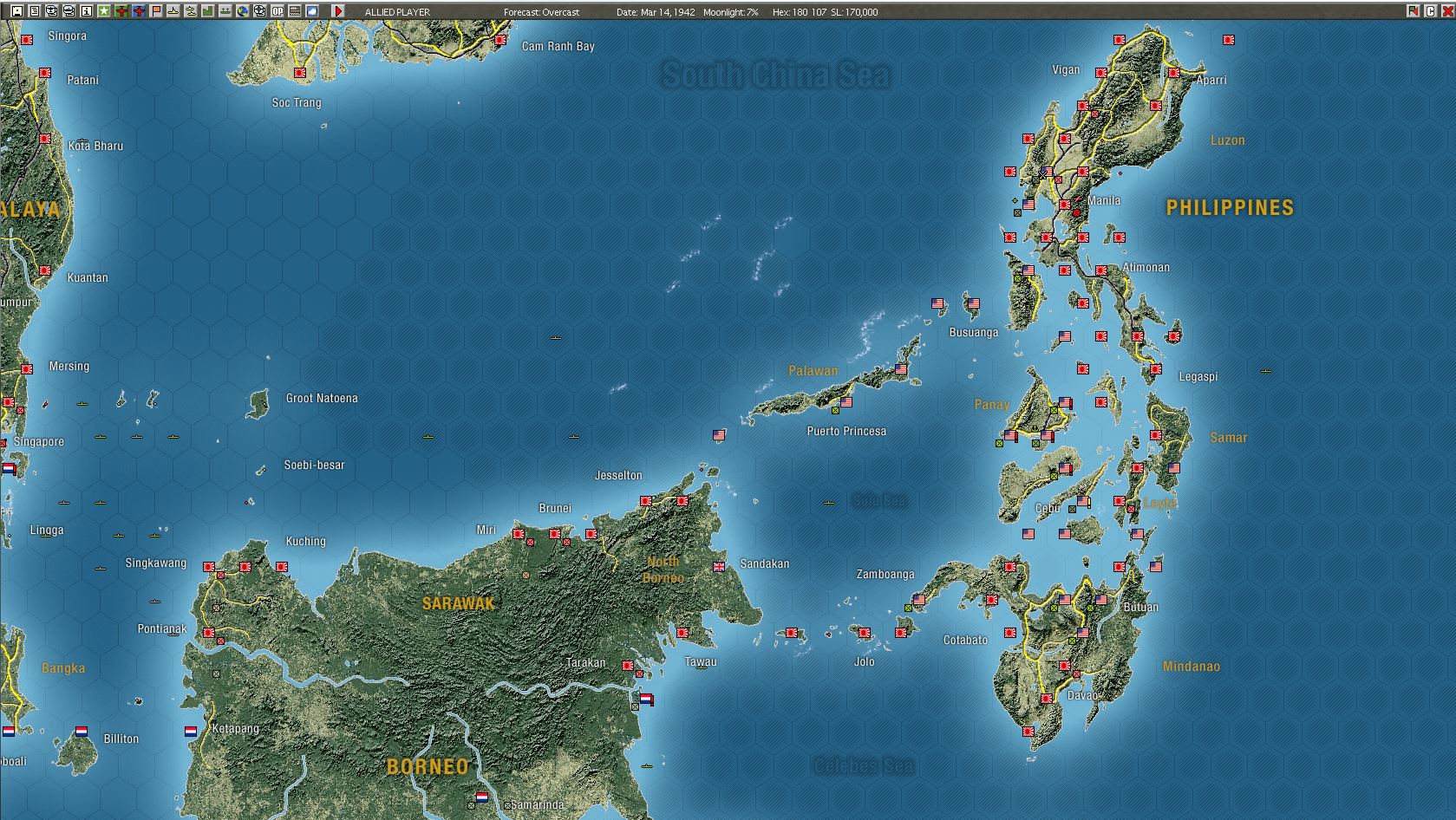Viewport: 1456px width, 820px height.
Task: Click the 'Mindanao' island label
Action: 1192,666
